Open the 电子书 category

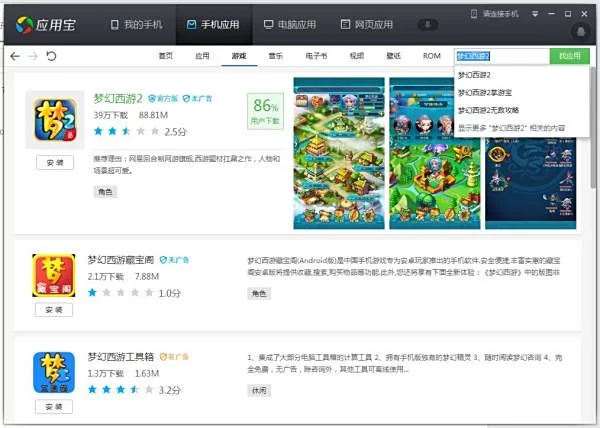[x=316, y=56]
